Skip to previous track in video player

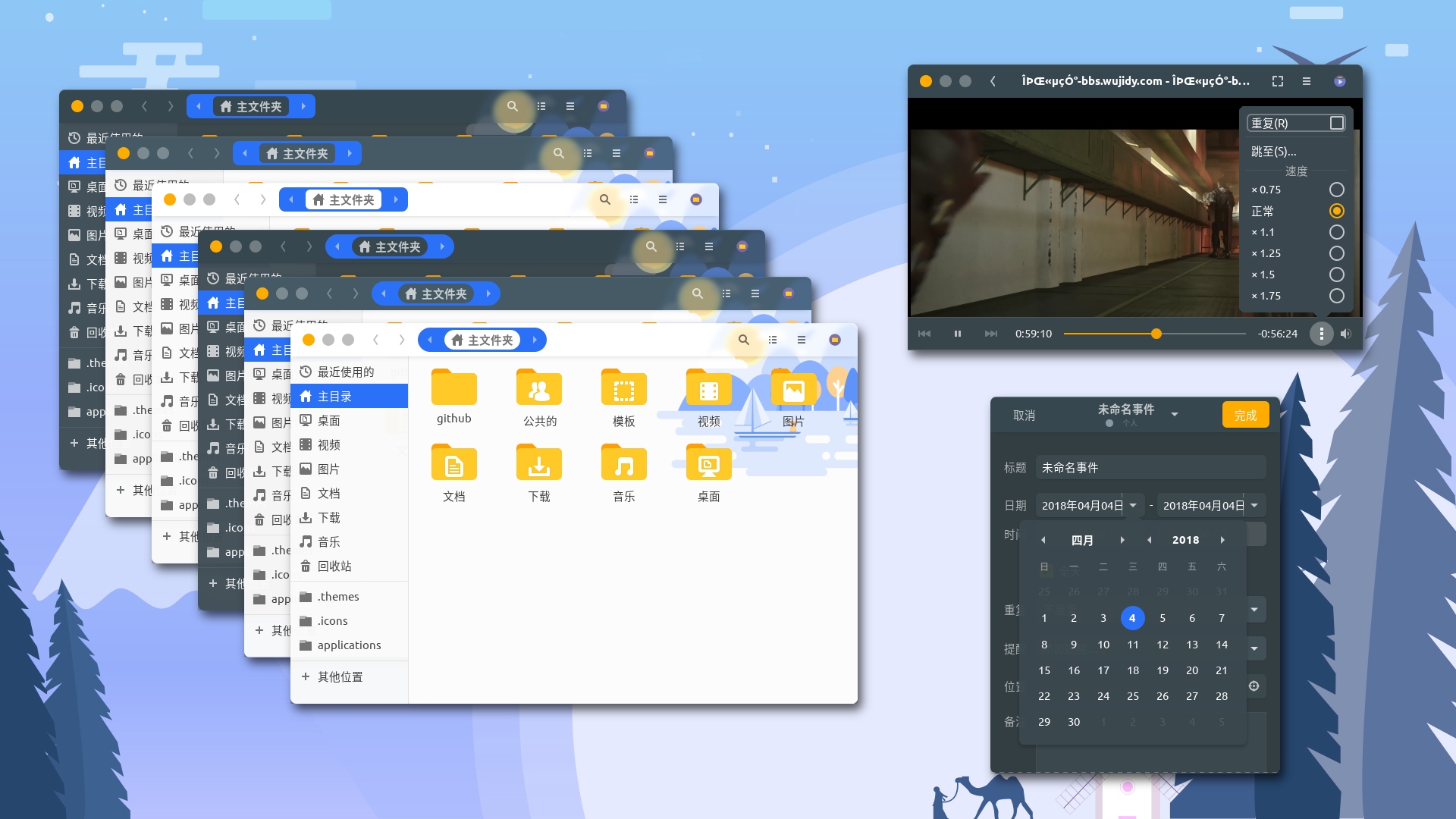point(924,334)
